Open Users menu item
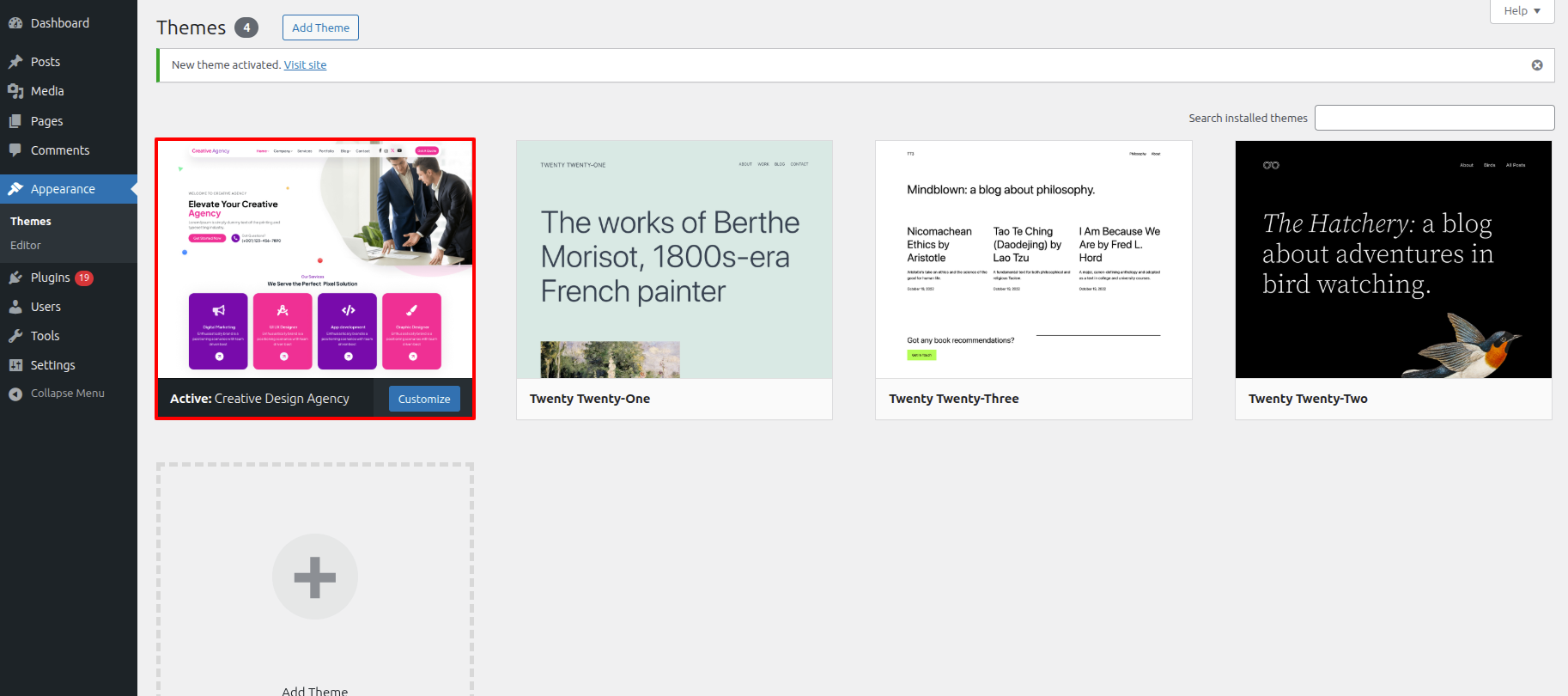The image size is (1568, 696). tap(69, 307)
